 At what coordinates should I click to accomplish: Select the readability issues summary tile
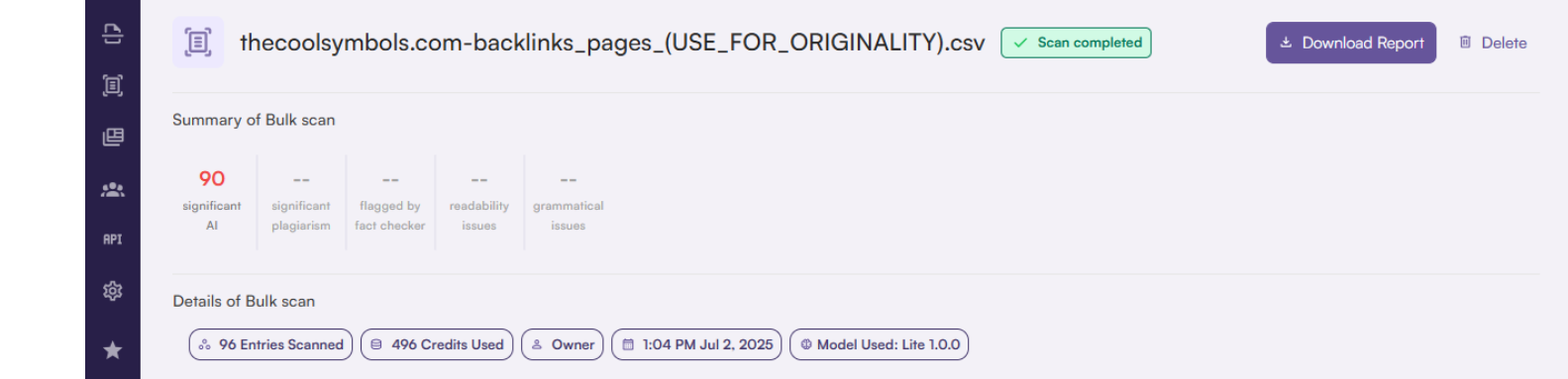[x=479, y=201]
